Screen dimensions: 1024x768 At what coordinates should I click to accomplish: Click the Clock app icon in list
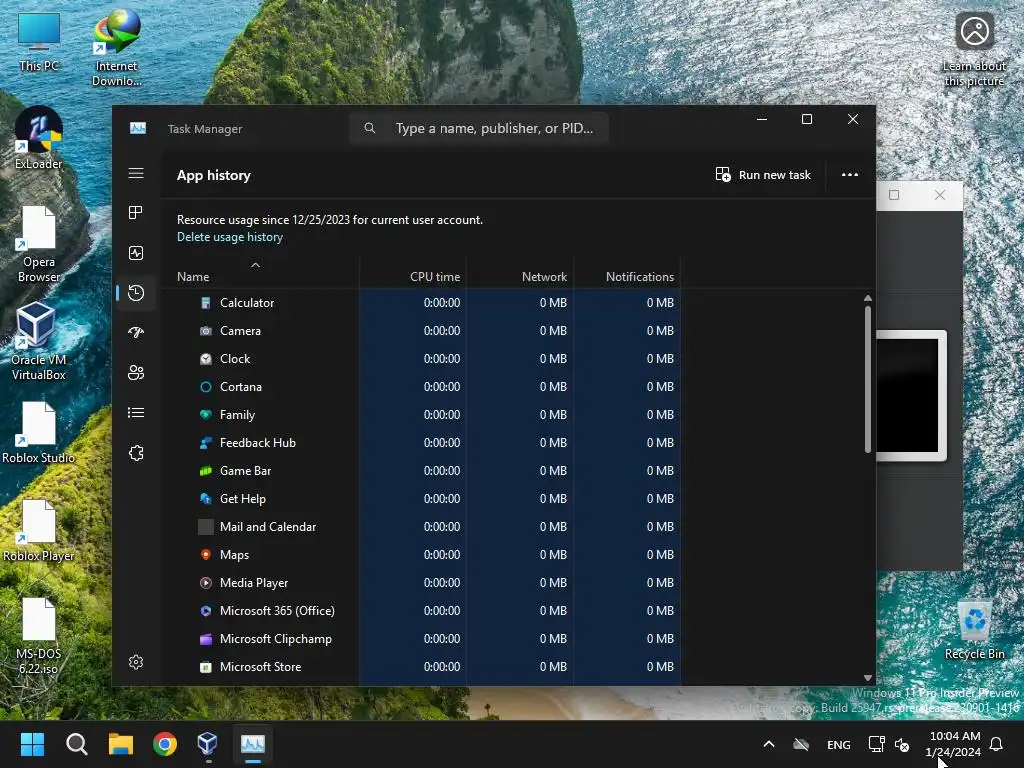click(206, 359)
